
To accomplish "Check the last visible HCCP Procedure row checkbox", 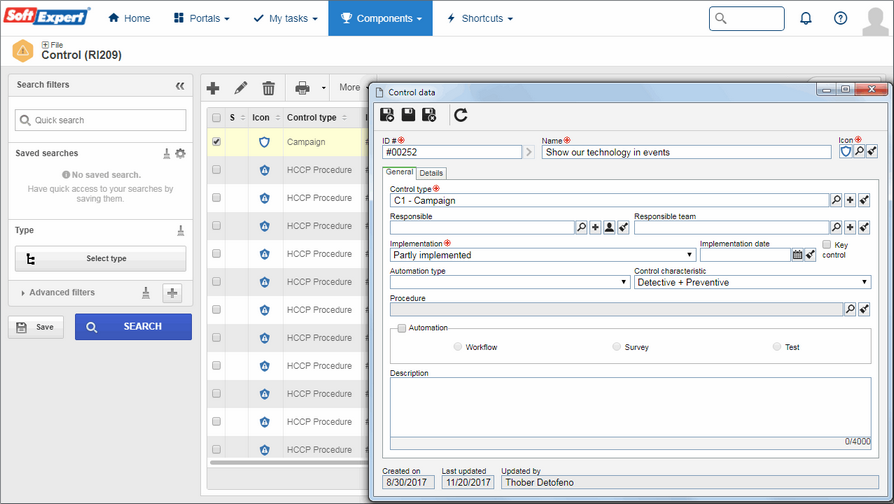I will [x=216, y=449].
